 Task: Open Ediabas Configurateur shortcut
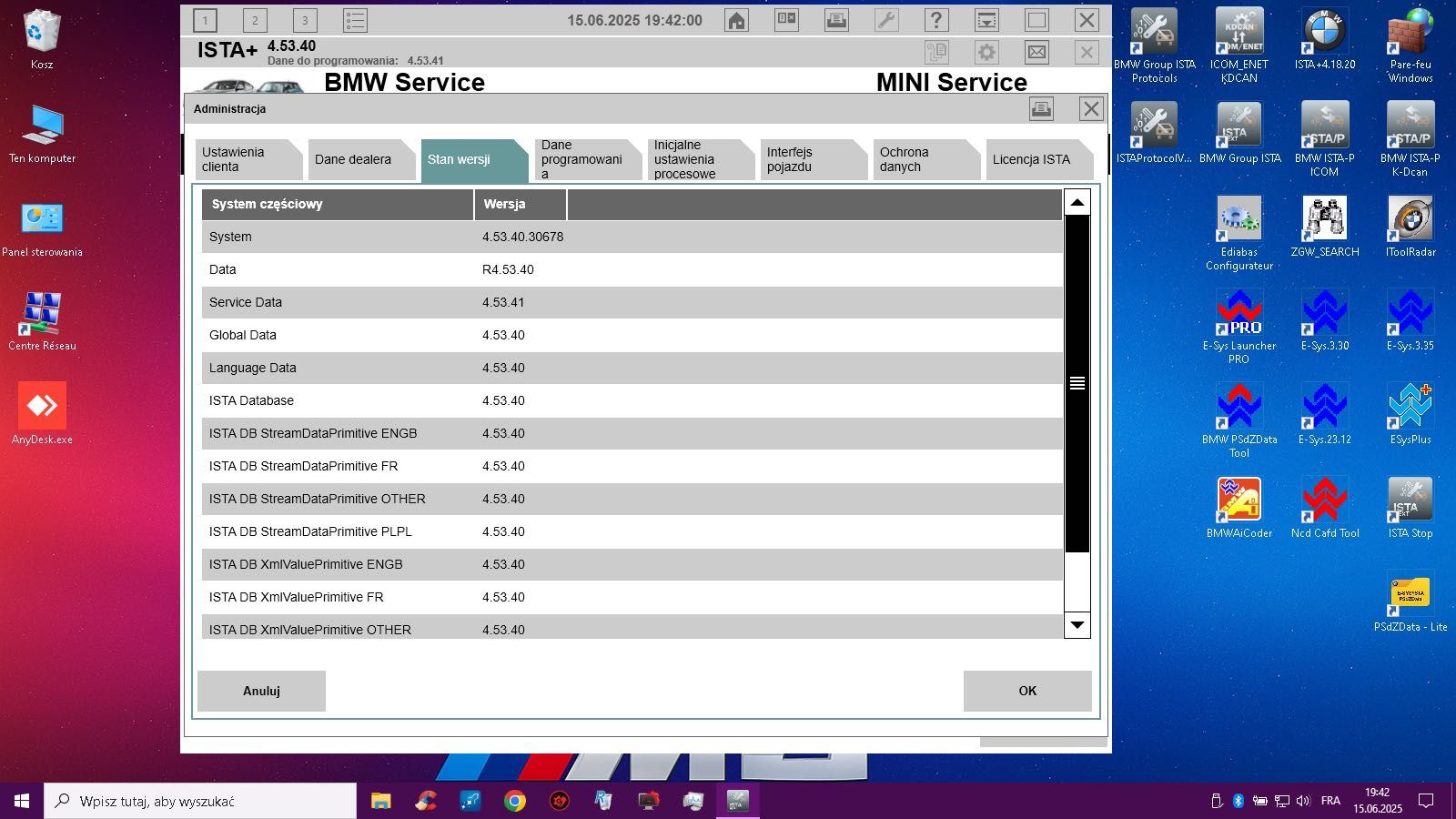[1239, 233]
